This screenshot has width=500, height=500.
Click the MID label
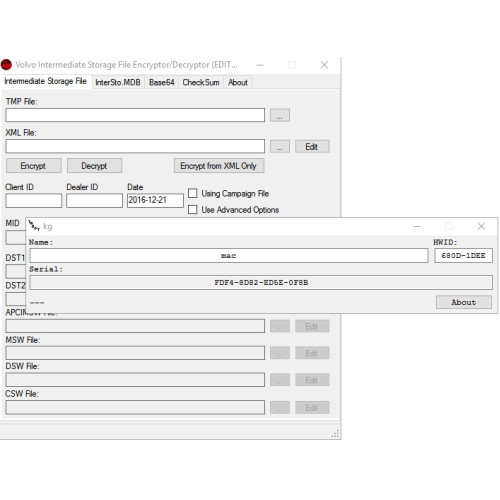[x=12, y=223]
